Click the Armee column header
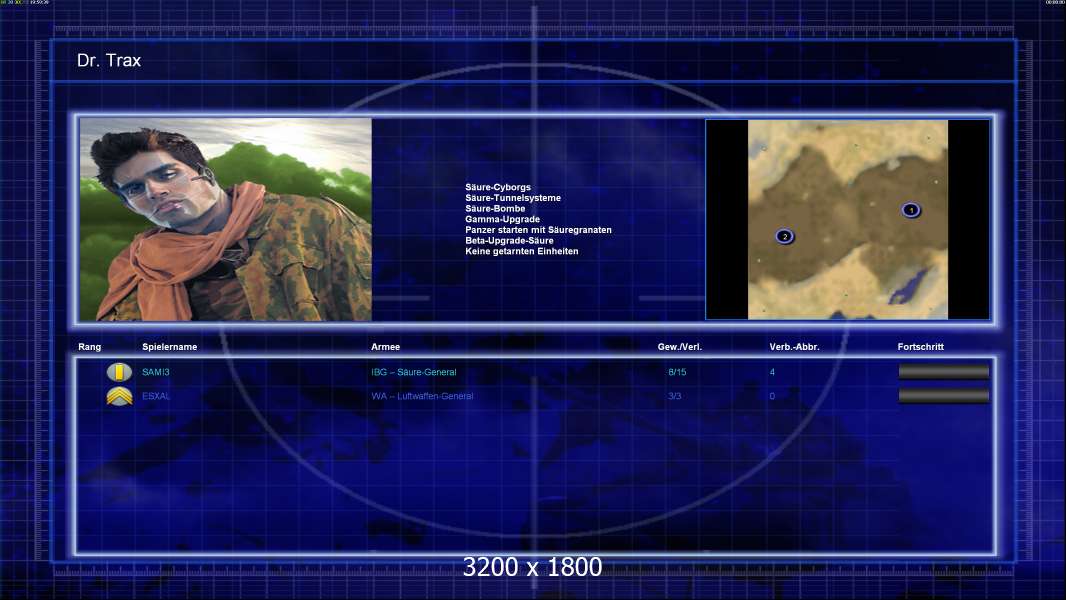 (385, 347)
